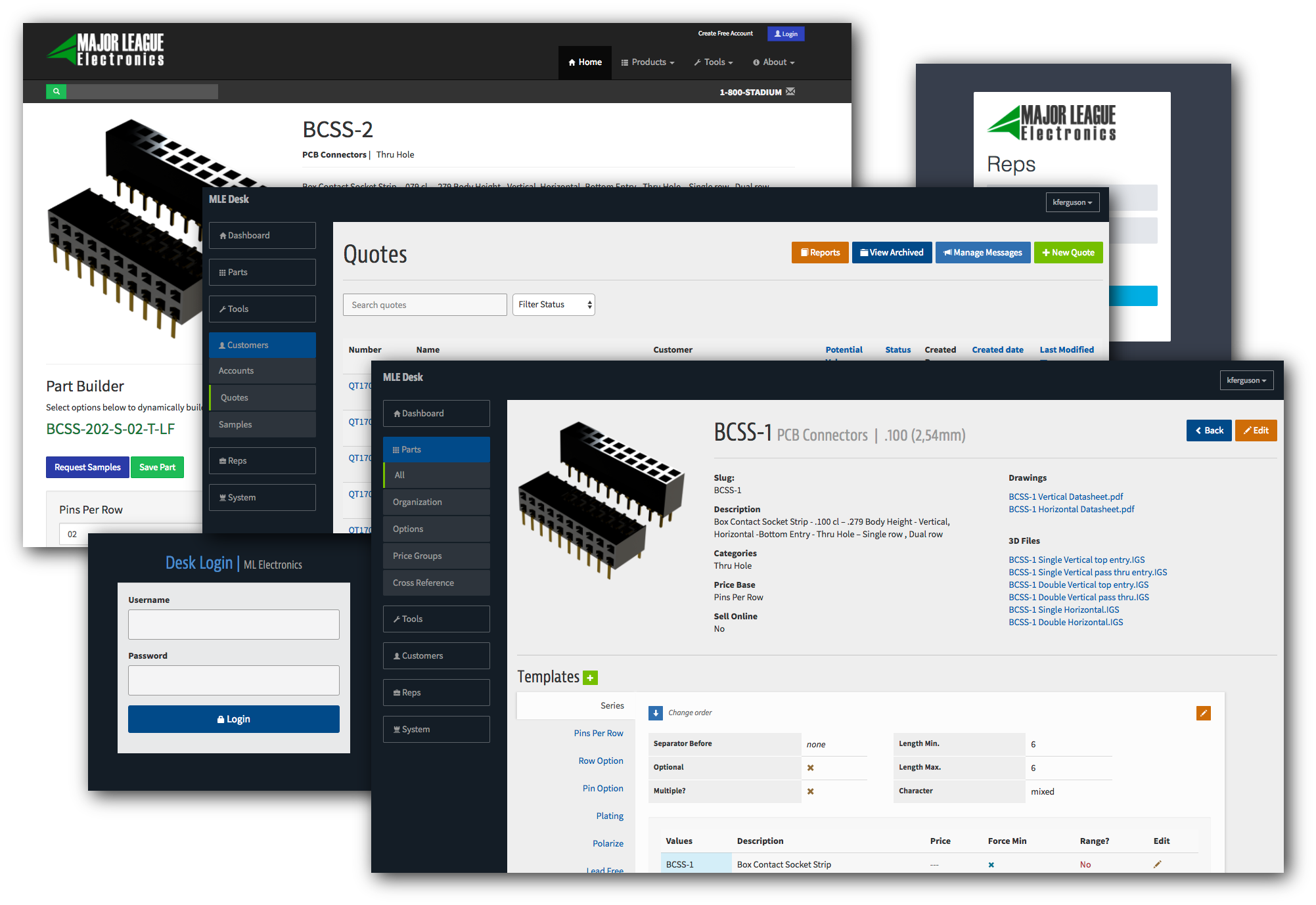Viewport: 1316px width, 905px height.
Task: Sort quotes by Last Modified column
Action: coord(1066,350)
